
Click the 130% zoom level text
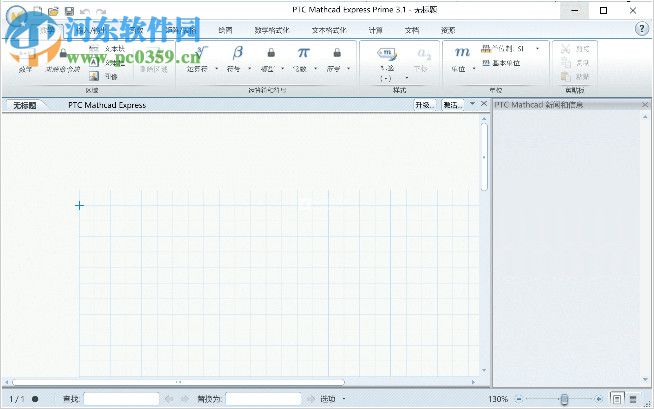(498, 399)
